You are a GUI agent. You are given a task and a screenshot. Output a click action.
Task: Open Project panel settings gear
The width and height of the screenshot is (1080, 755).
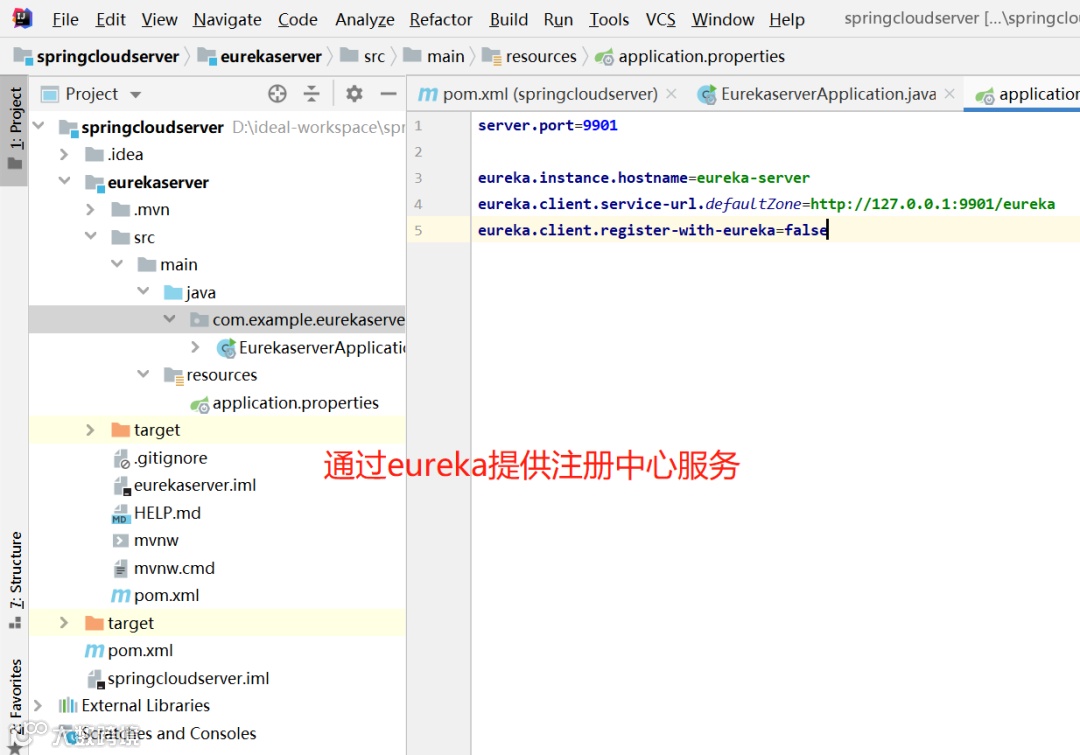(x=354, y=94)
